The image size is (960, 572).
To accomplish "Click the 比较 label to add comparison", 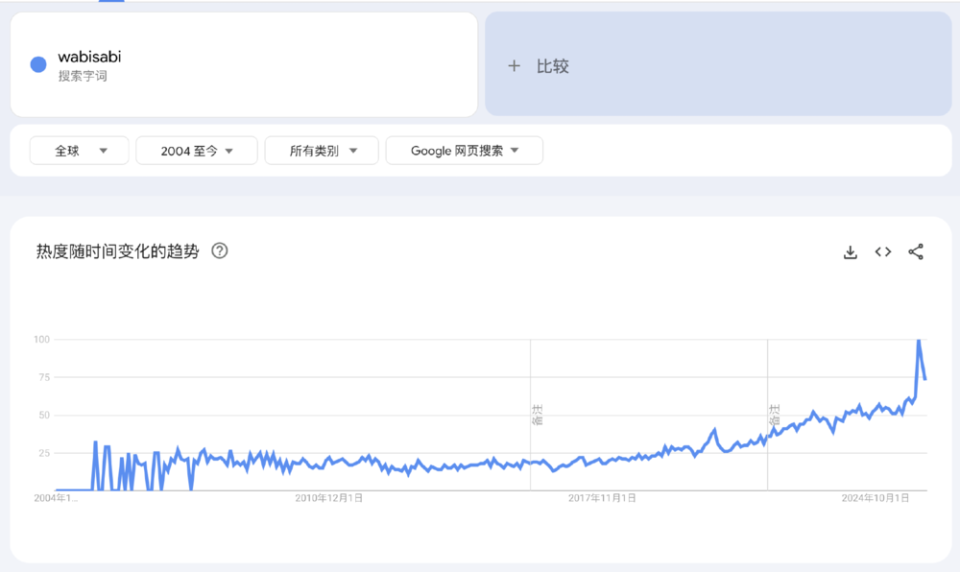I will click(x=553, y=66).
